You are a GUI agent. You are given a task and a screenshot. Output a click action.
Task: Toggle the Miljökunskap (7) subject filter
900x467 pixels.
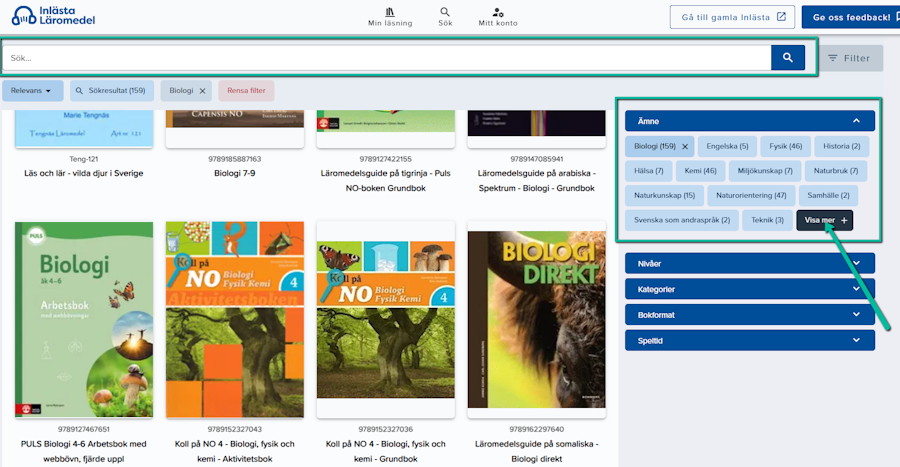click(x=765, y=171)
